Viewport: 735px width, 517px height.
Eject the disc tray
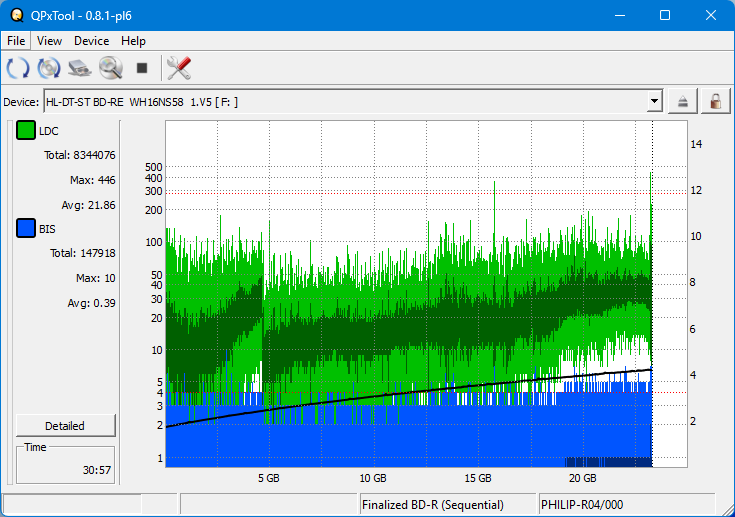click(x=684, y=101)
